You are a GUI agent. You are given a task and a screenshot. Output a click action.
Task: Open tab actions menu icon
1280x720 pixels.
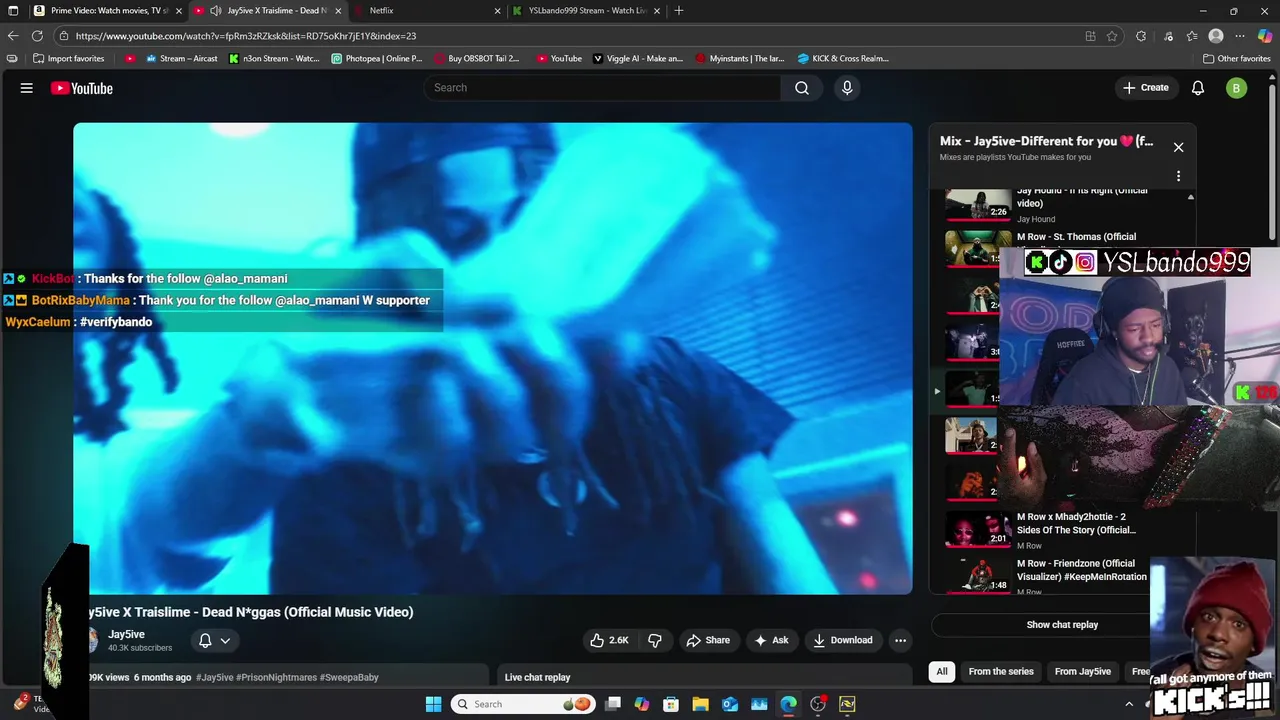(13, 11)
